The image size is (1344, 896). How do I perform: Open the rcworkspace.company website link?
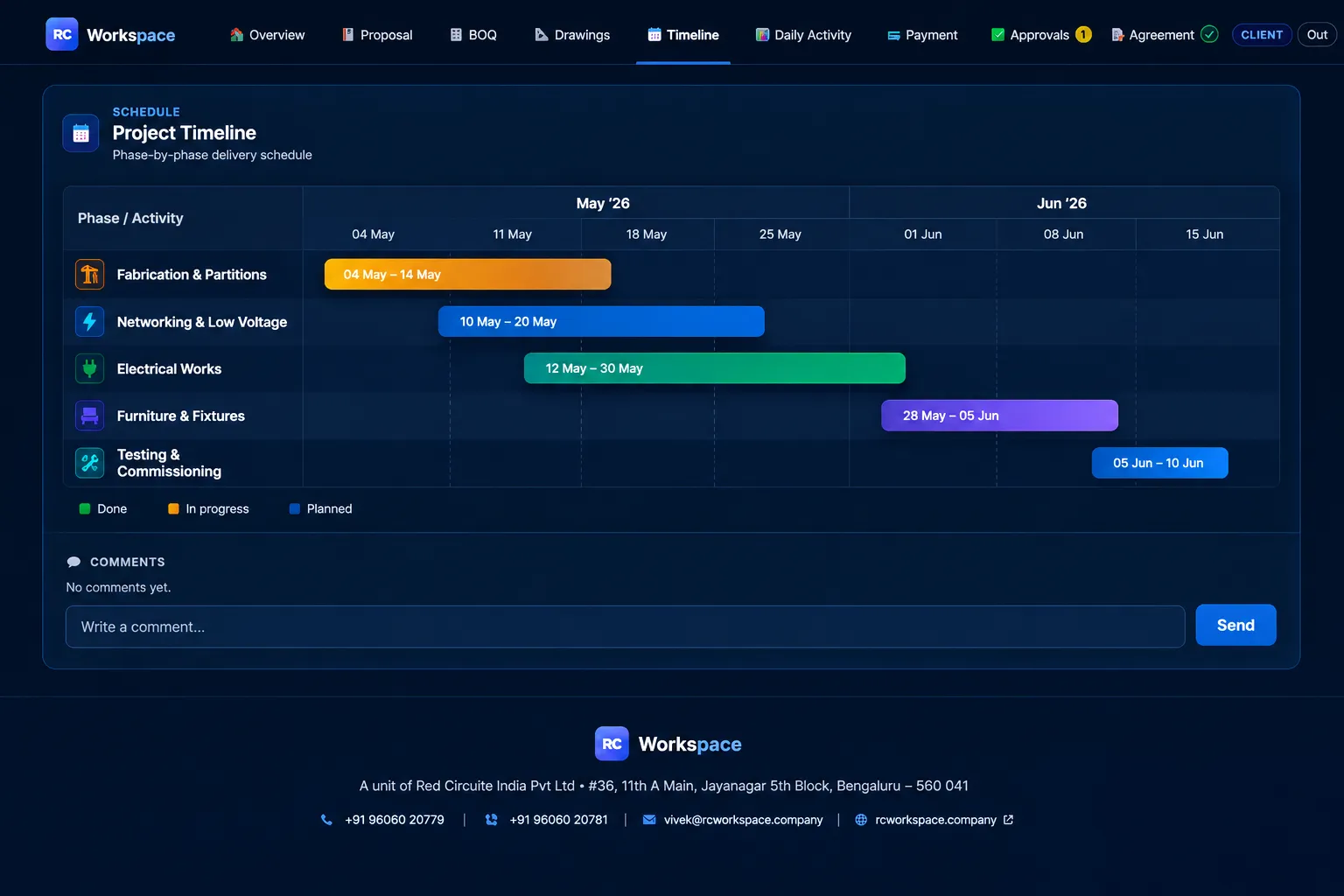(935, 820)
